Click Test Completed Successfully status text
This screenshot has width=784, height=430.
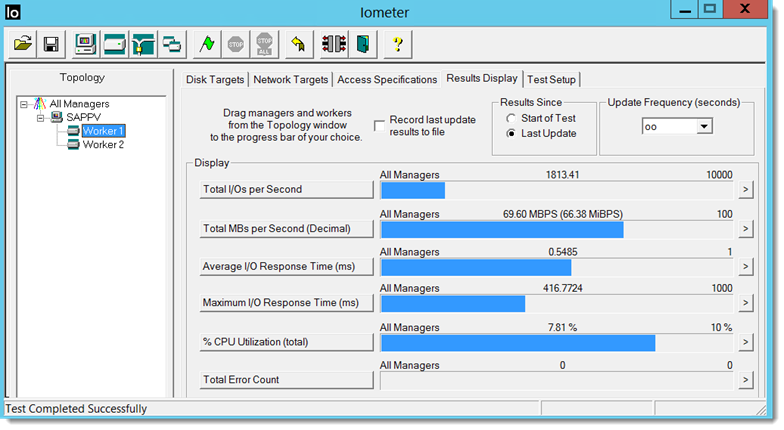click(76, 409)
